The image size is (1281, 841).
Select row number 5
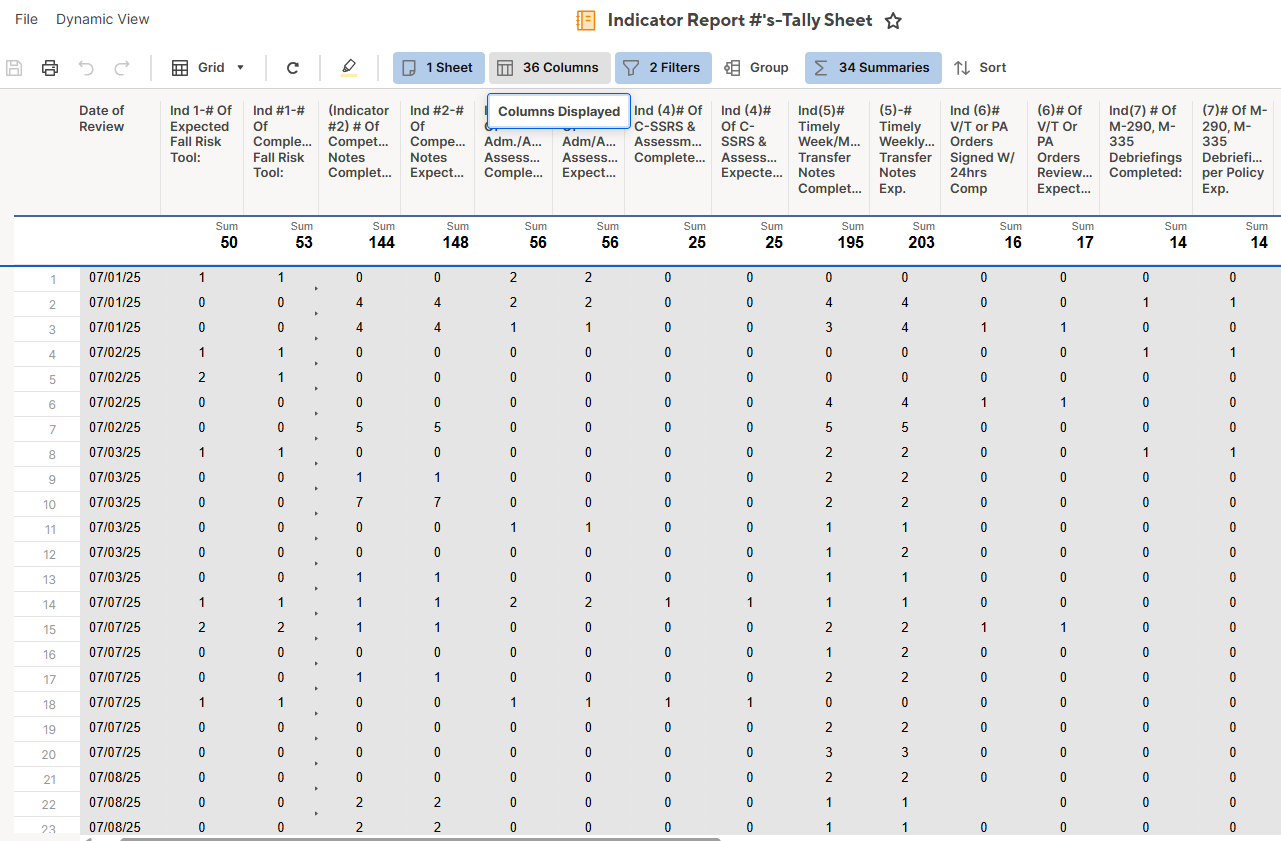click(52, 379)
